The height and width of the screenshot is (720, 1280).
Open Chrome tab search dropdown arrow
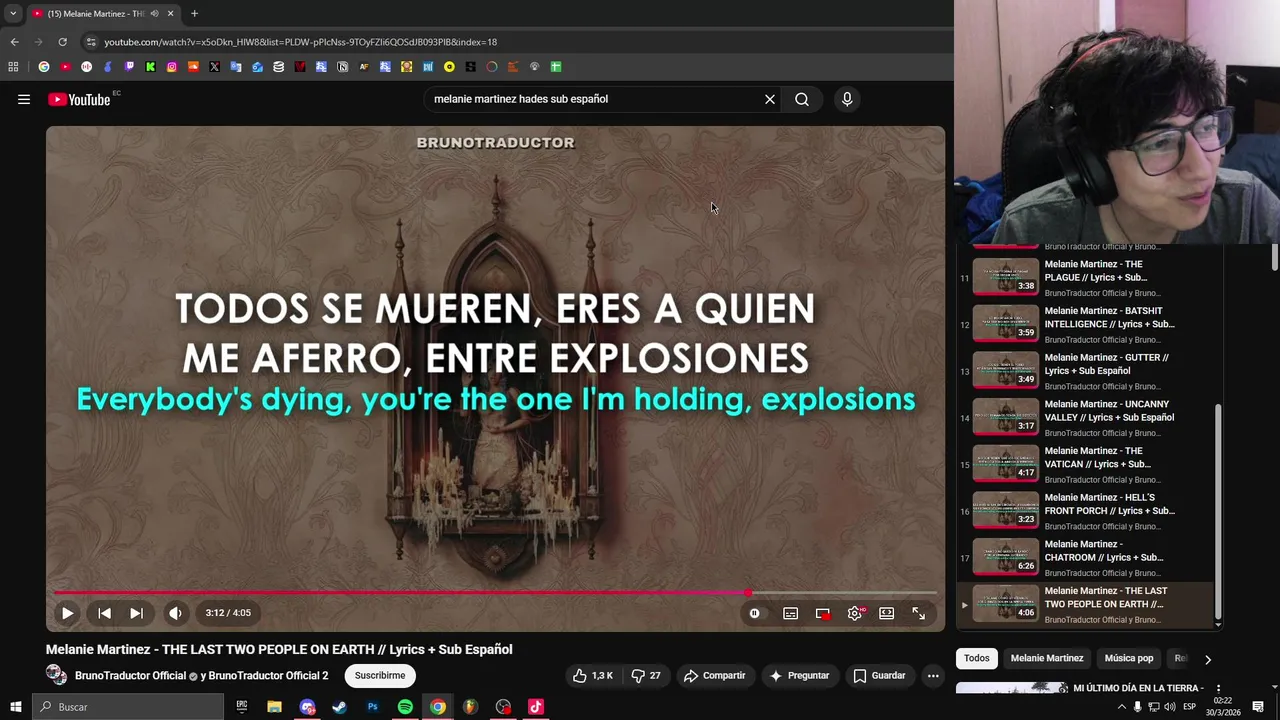[x=13, y=14]
